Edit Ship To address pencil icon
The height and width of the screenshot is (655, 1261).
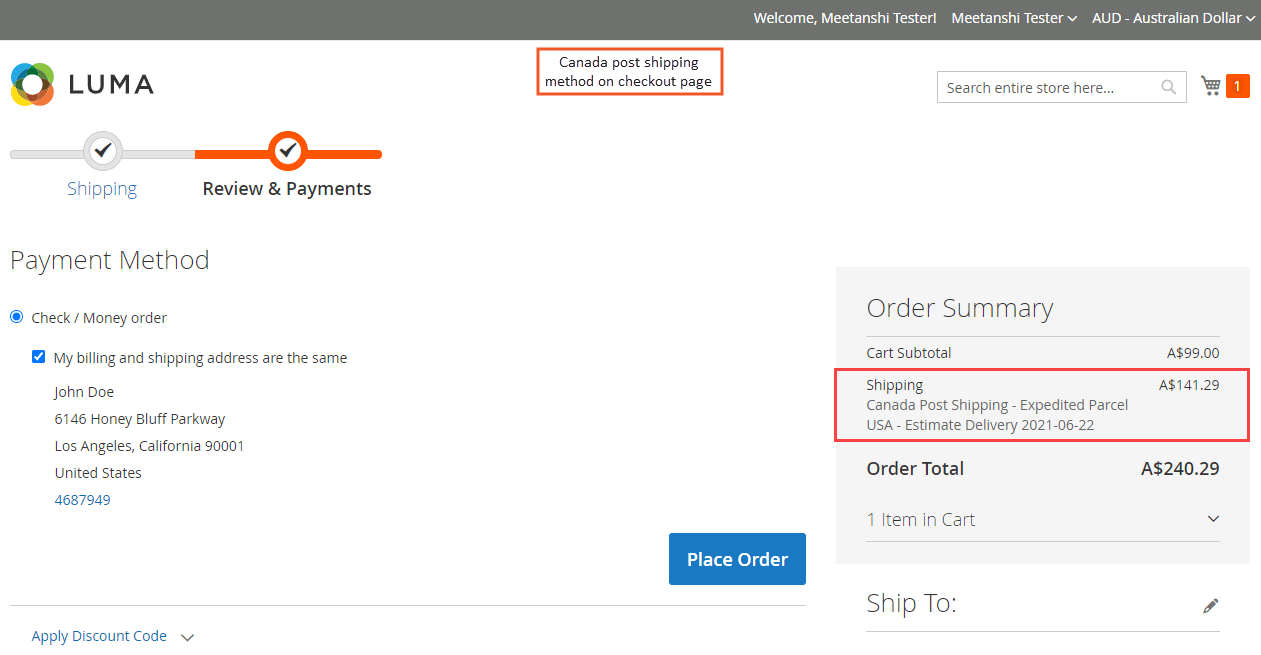1211,605
